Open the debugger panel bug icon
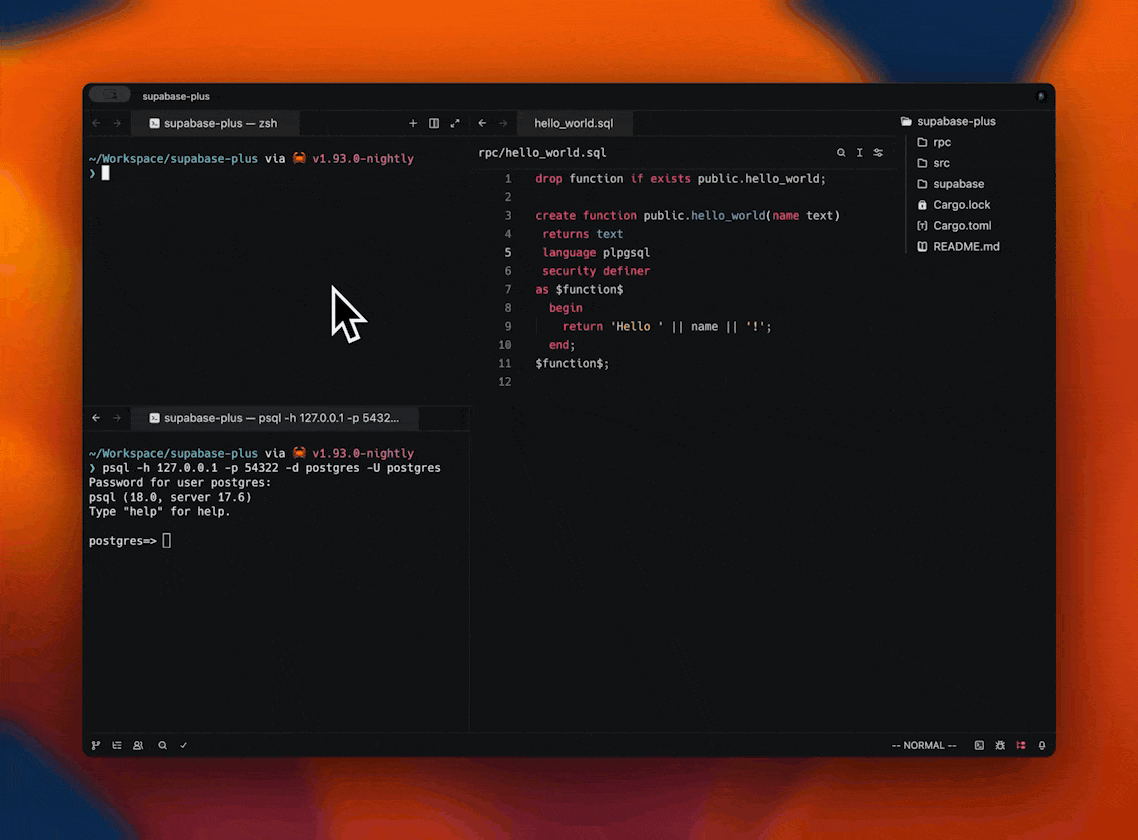 tap(1000, 745)
